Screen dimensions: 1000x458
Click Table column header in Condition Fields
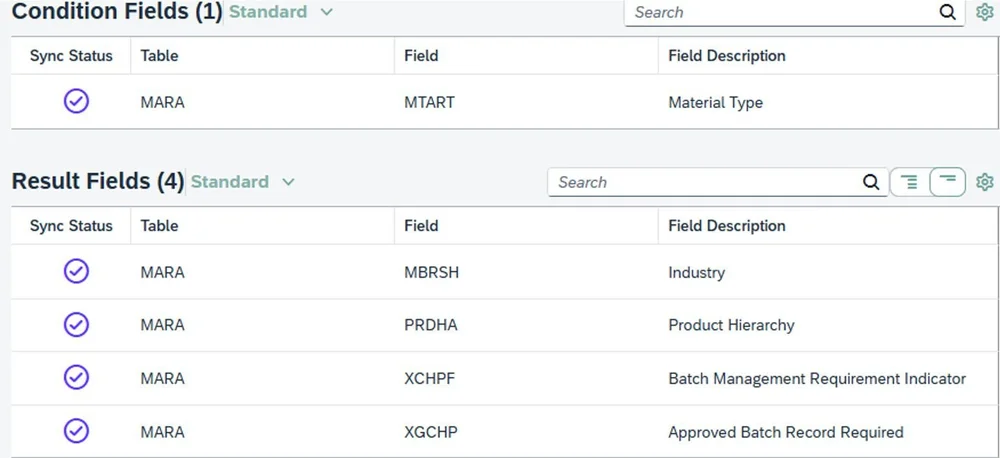pyautogui.click(x=160, y=56)
